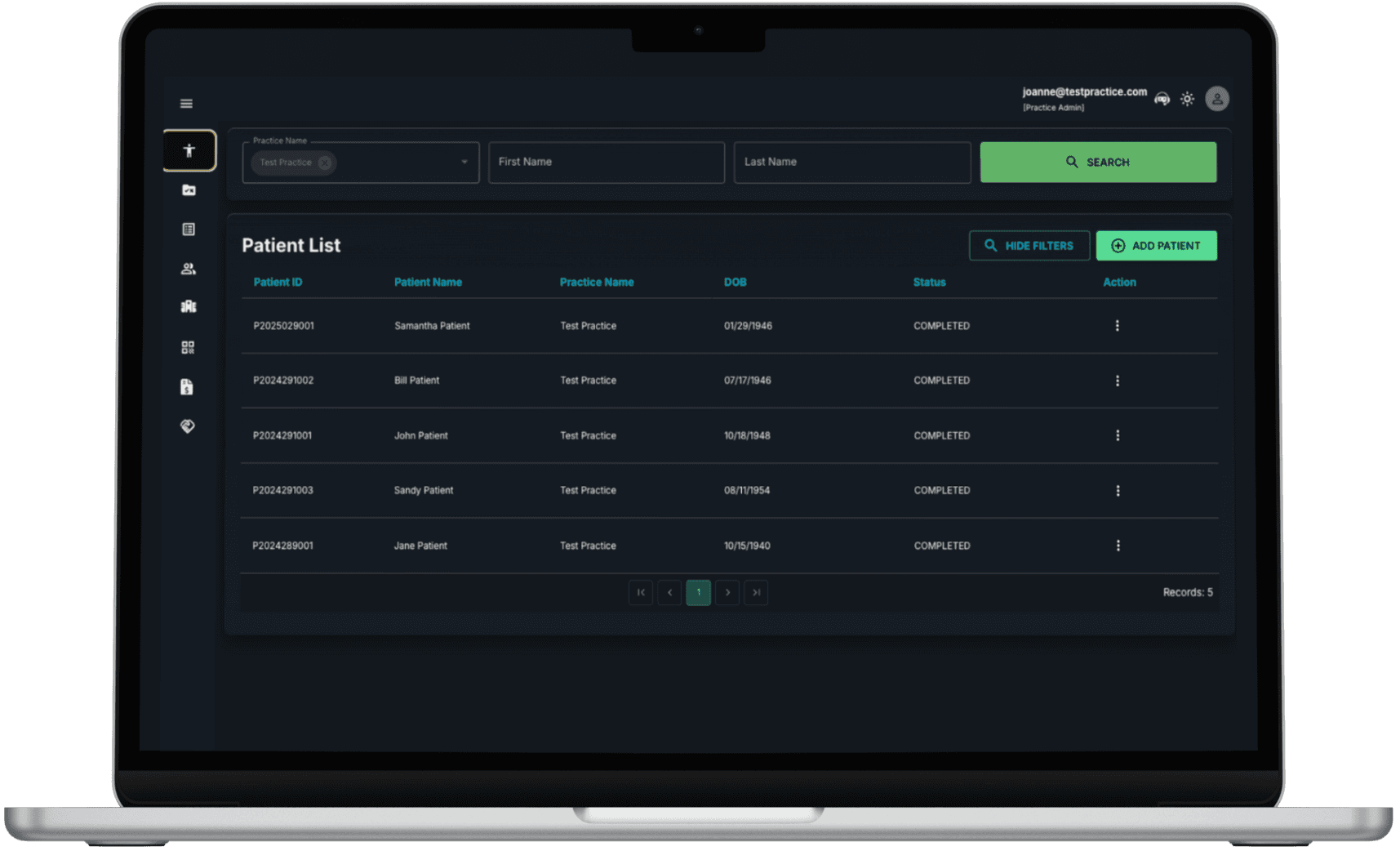Open action menu for Jane Patient
The height and width of the screenshot is (851, 1400).
pos(1118,546)
